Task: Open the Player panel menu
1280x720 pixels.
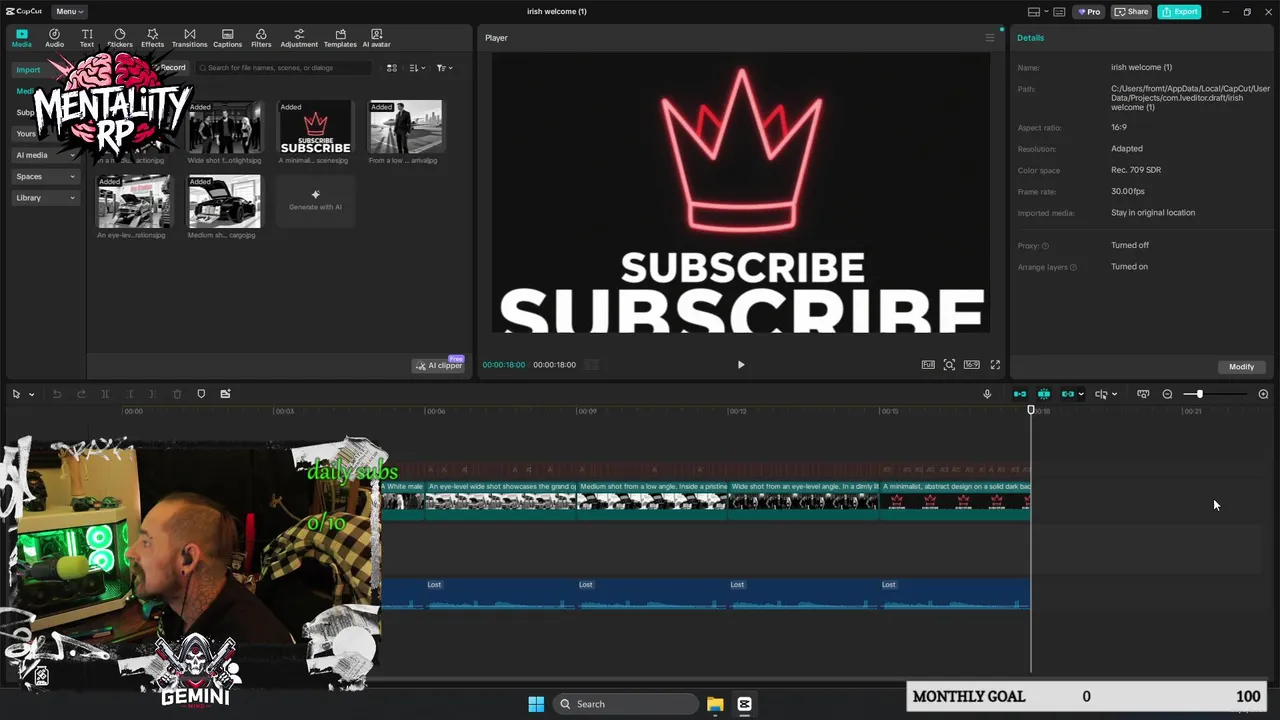Action: pyautogui.click(x=990, y=38)
